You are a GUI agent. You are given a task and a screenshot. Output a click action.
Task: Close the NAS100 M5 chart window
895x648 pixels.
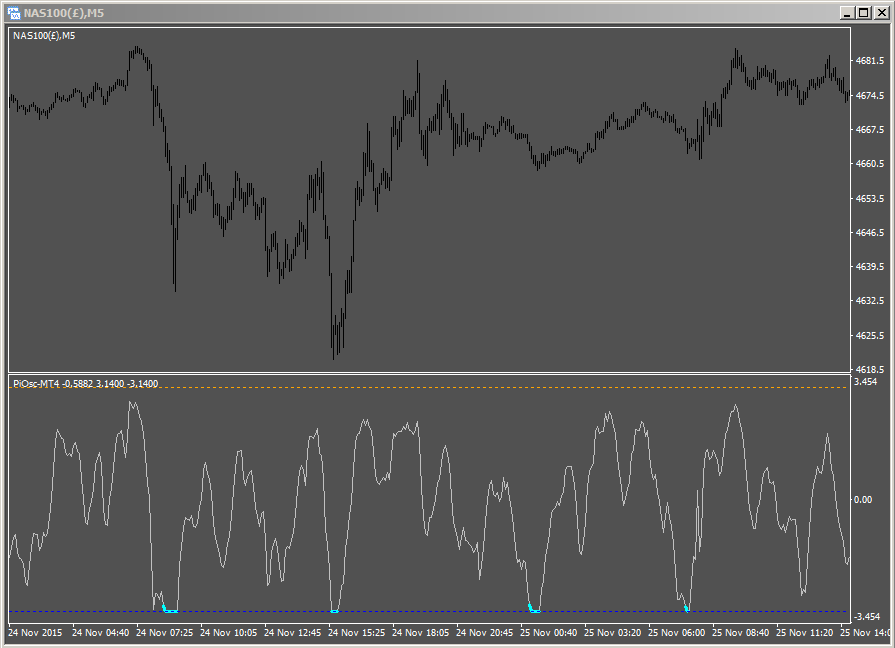[x=880, y=12]
